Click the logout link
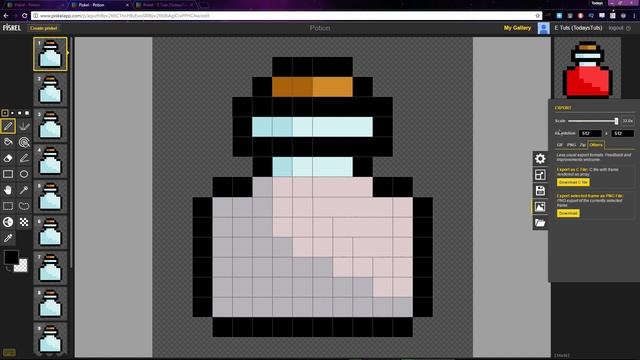This screenshot has width=640, height=360. pyautogui.click(x=619, y=28)
